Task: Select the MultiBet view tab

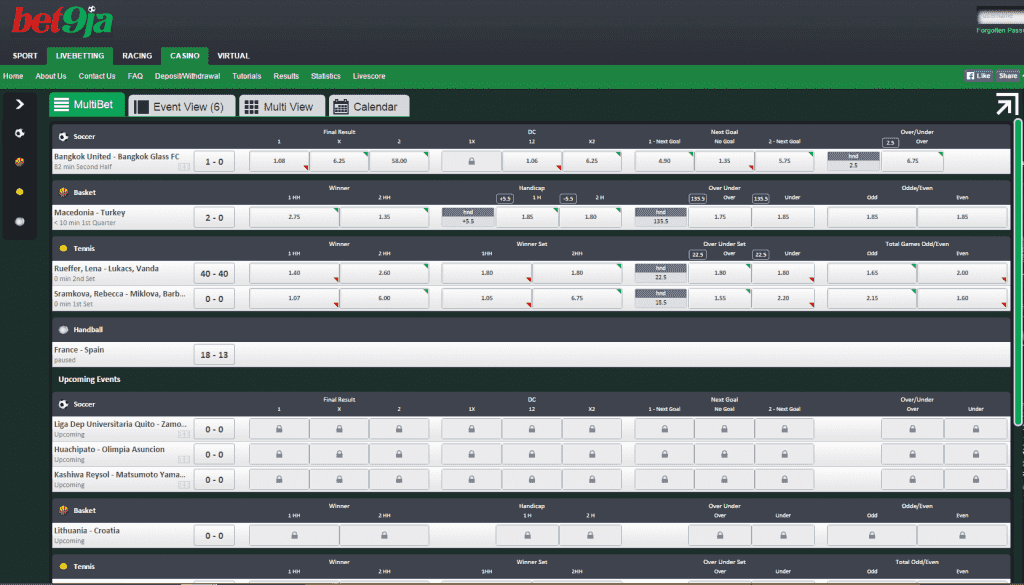Action: [x=87, y=104]
